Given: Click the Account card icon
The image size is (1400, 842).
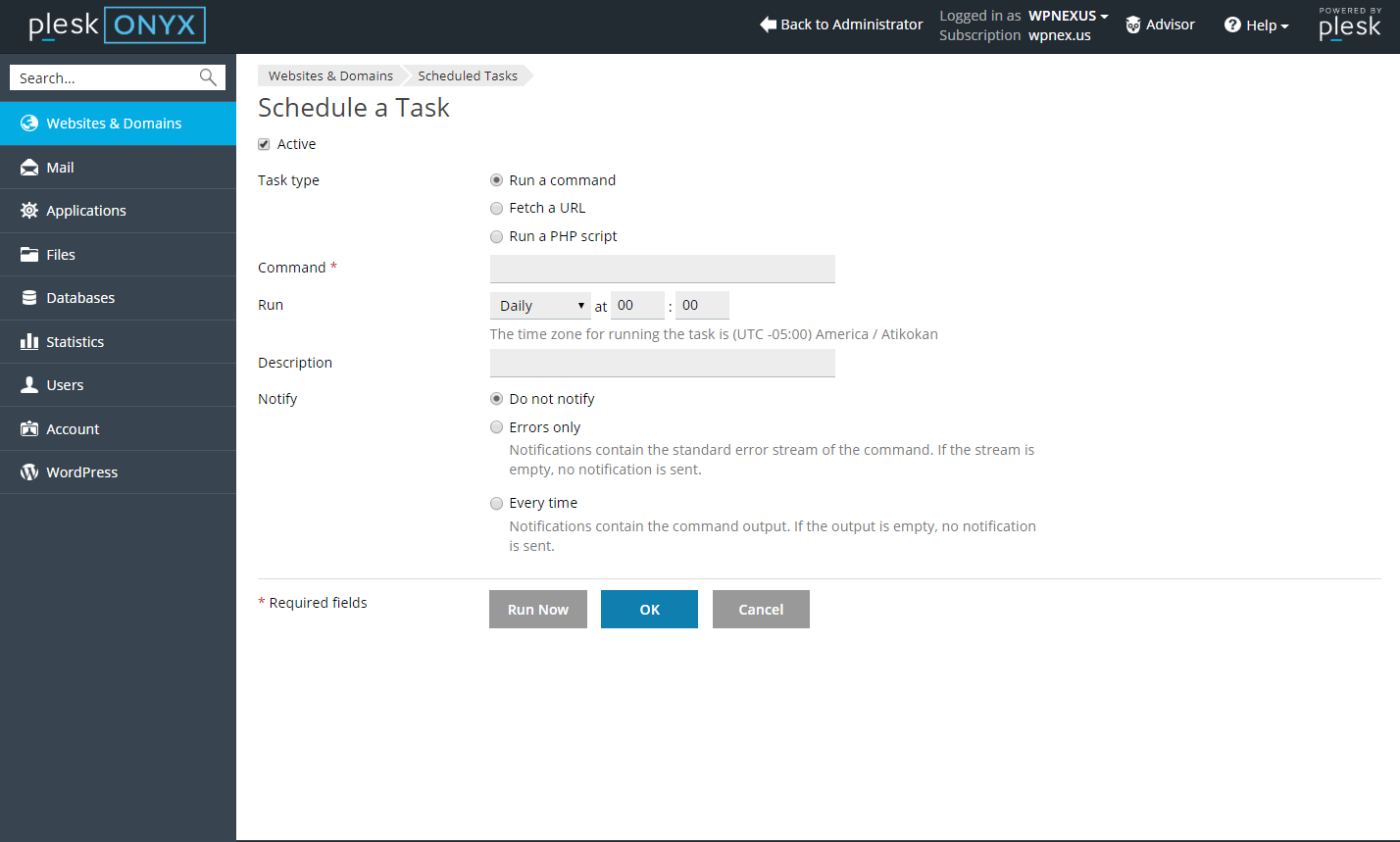Looking at the screenshot, I should coord(29,429).
